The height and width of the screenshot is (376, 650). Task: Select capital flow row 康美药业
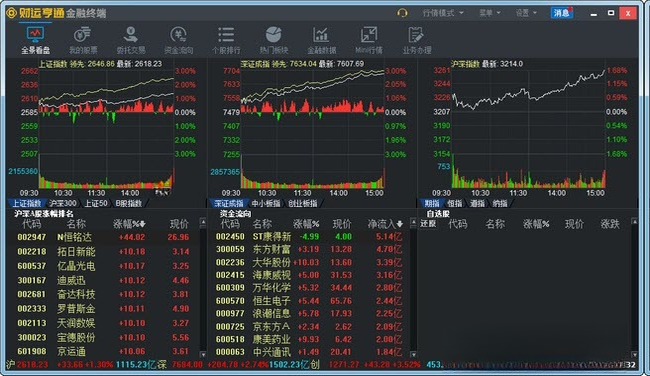[x=310, y=340]
